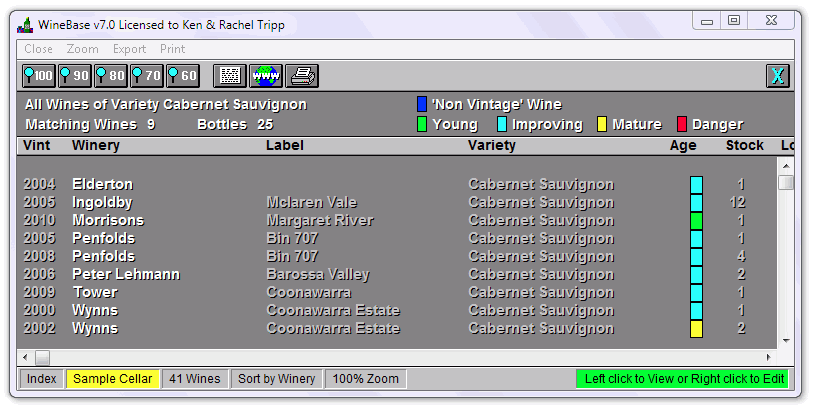Select the Tower winery name
Screen dimensions: 816x409
(x=95, y=292)
